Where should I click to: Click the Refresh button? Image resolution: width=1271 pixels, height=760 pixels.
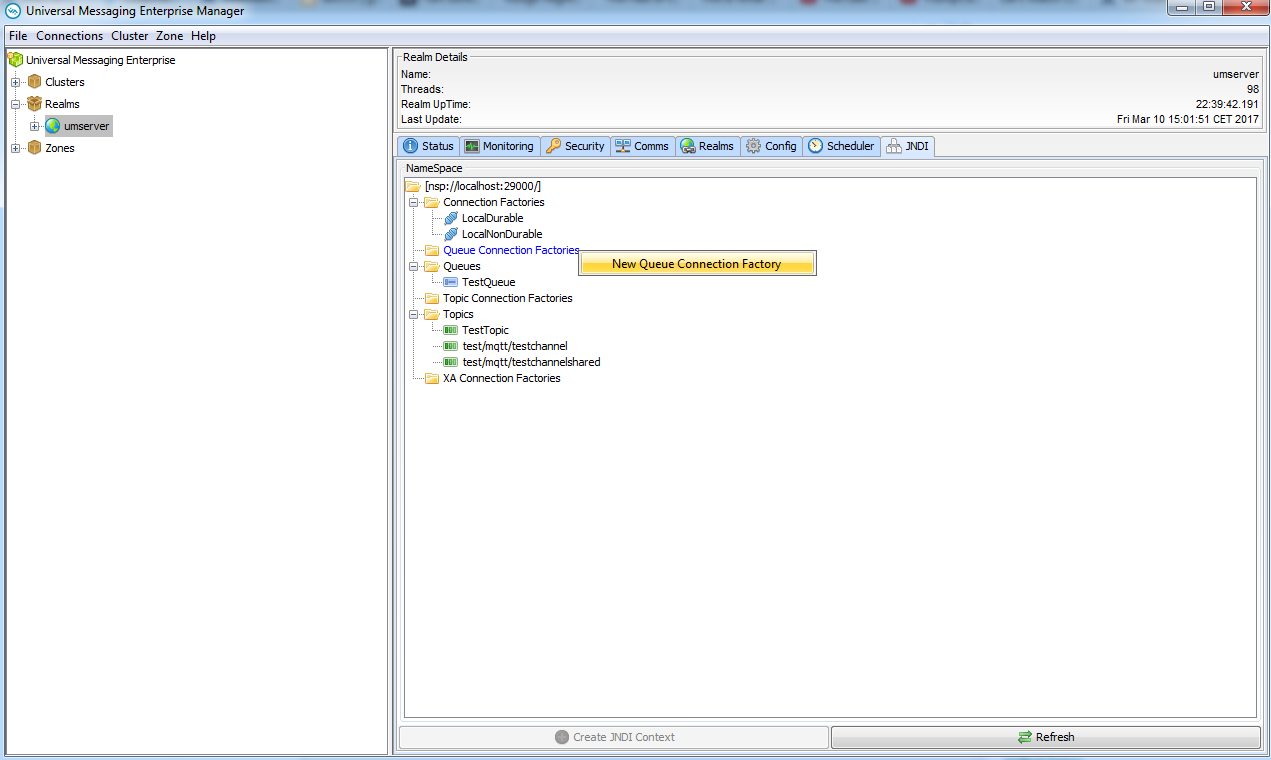click(x=1045, y=737)
